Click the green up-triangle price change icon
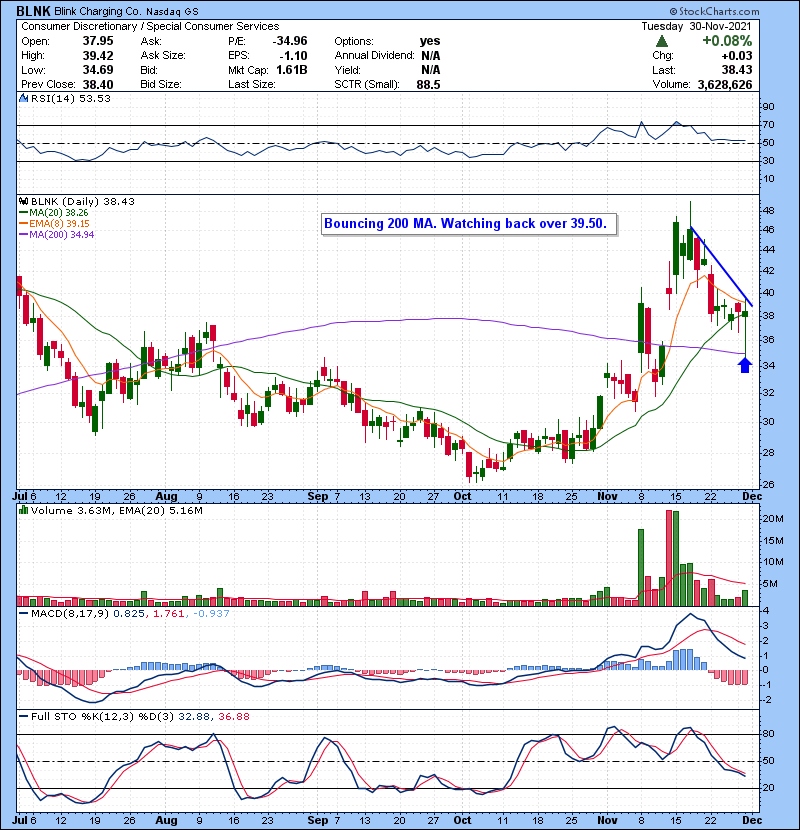800x830 pixels. click(x=661, y=41)
